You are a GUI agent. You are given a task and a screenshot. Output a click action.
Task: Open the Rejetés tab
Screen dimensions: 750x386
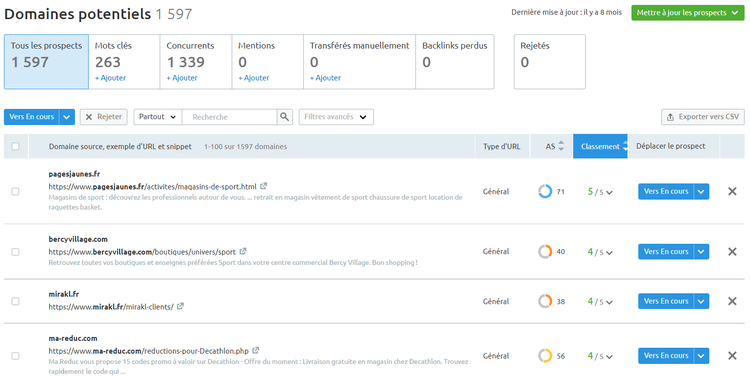point(550,62)
